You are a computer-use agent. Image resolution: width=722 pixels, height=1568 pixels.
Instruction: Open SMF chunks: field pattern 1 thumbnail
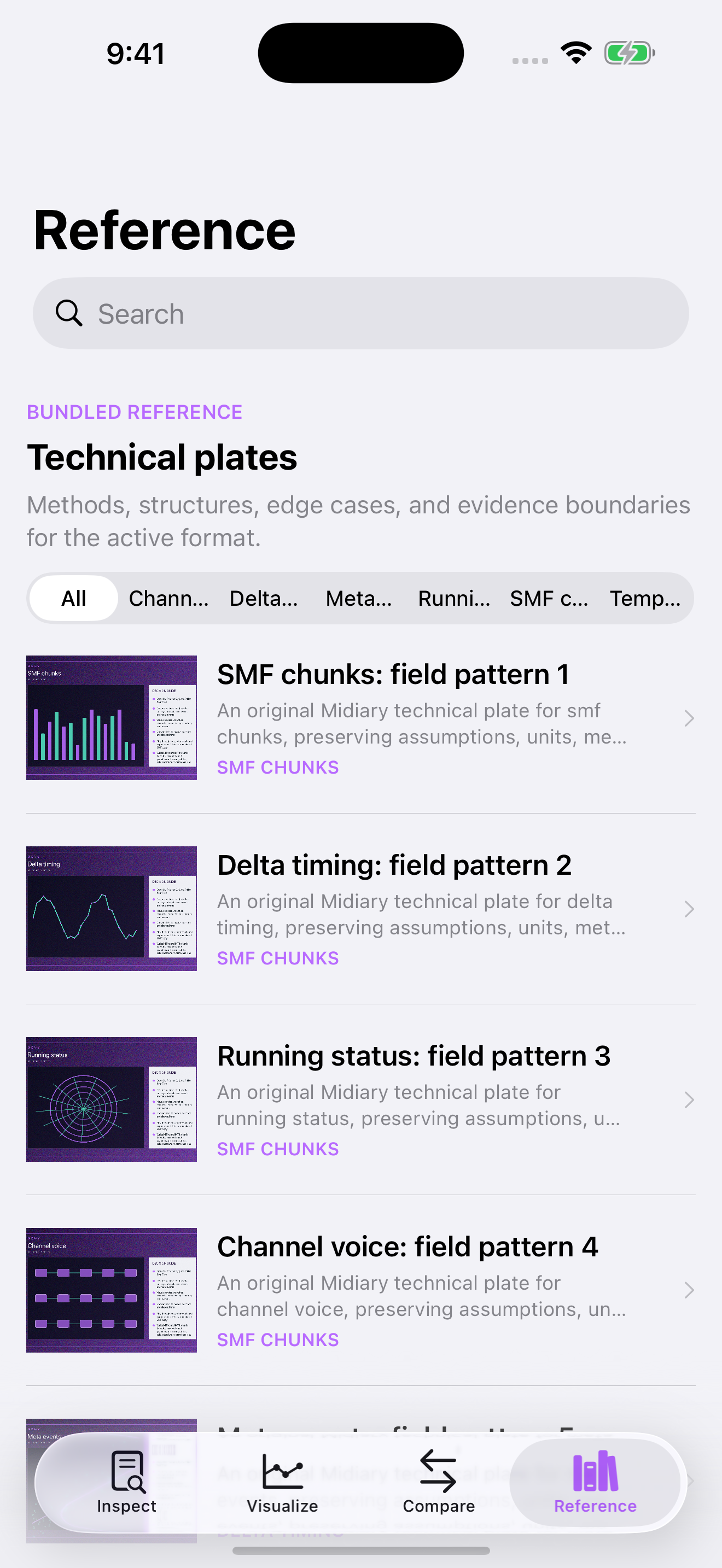point(112,718)
